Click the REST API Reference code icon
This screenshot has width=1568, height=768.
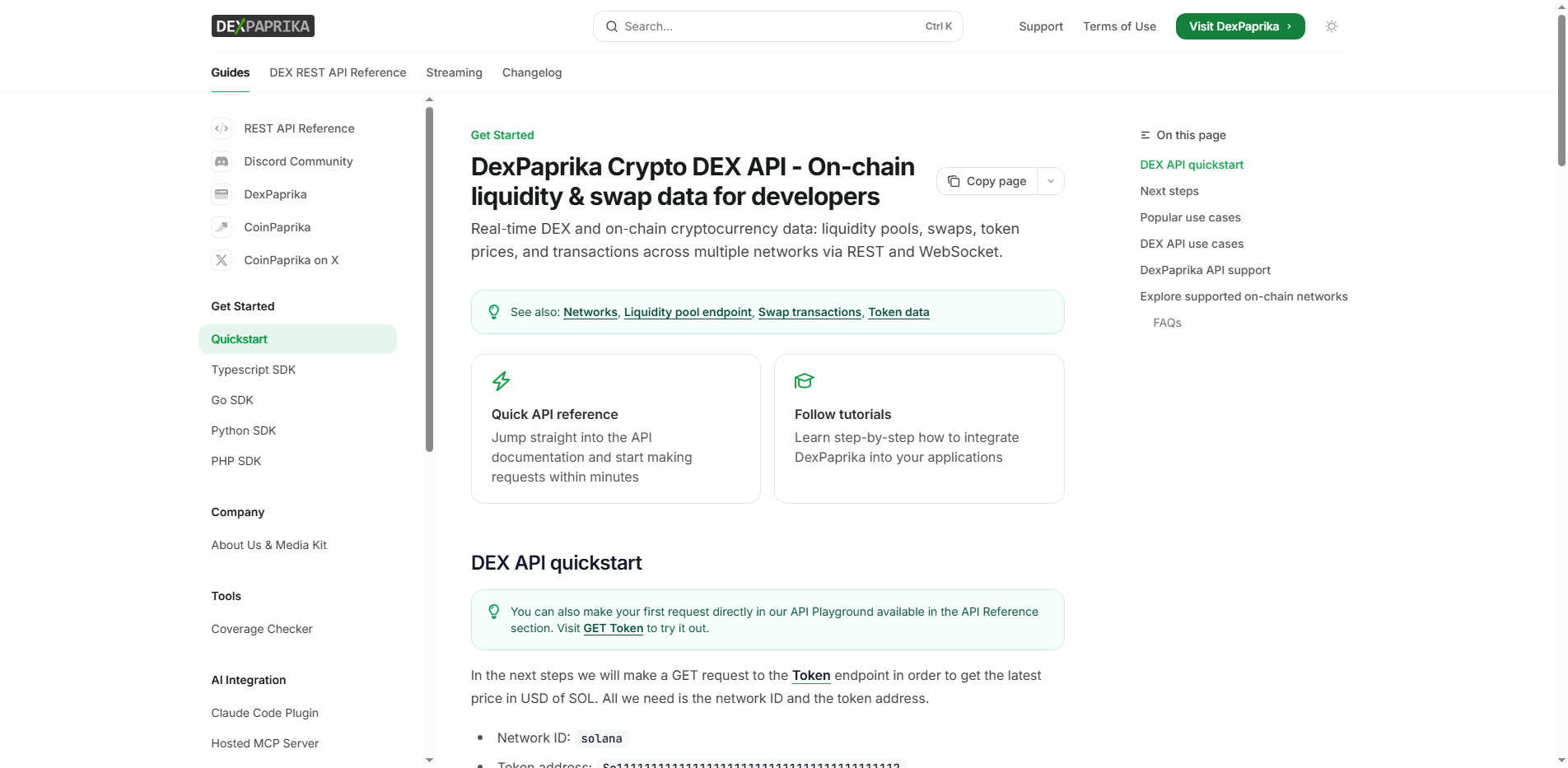(x=222, y=128)
